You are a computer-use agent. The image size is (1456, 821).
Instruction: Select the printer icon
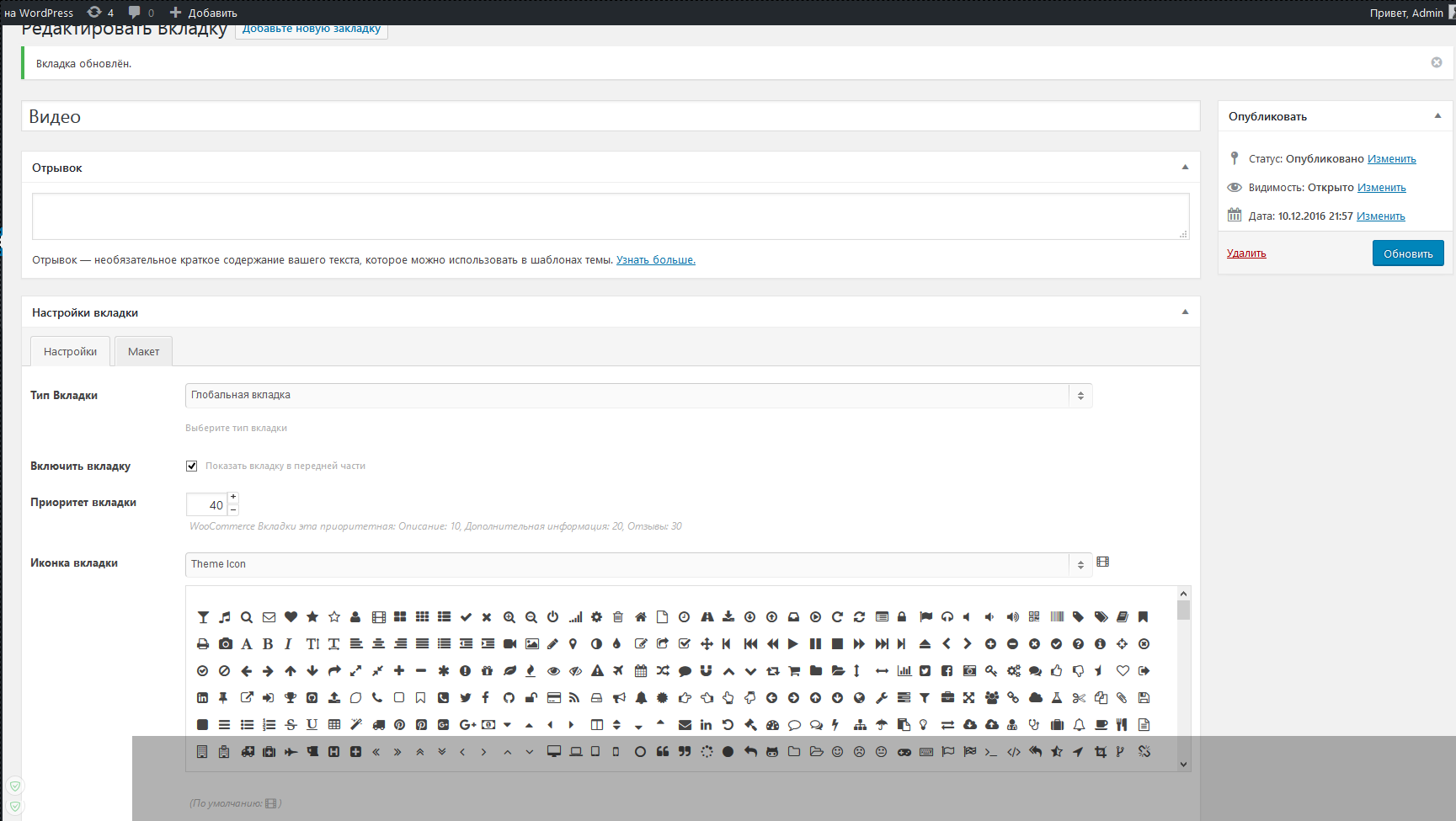(203, 644)
